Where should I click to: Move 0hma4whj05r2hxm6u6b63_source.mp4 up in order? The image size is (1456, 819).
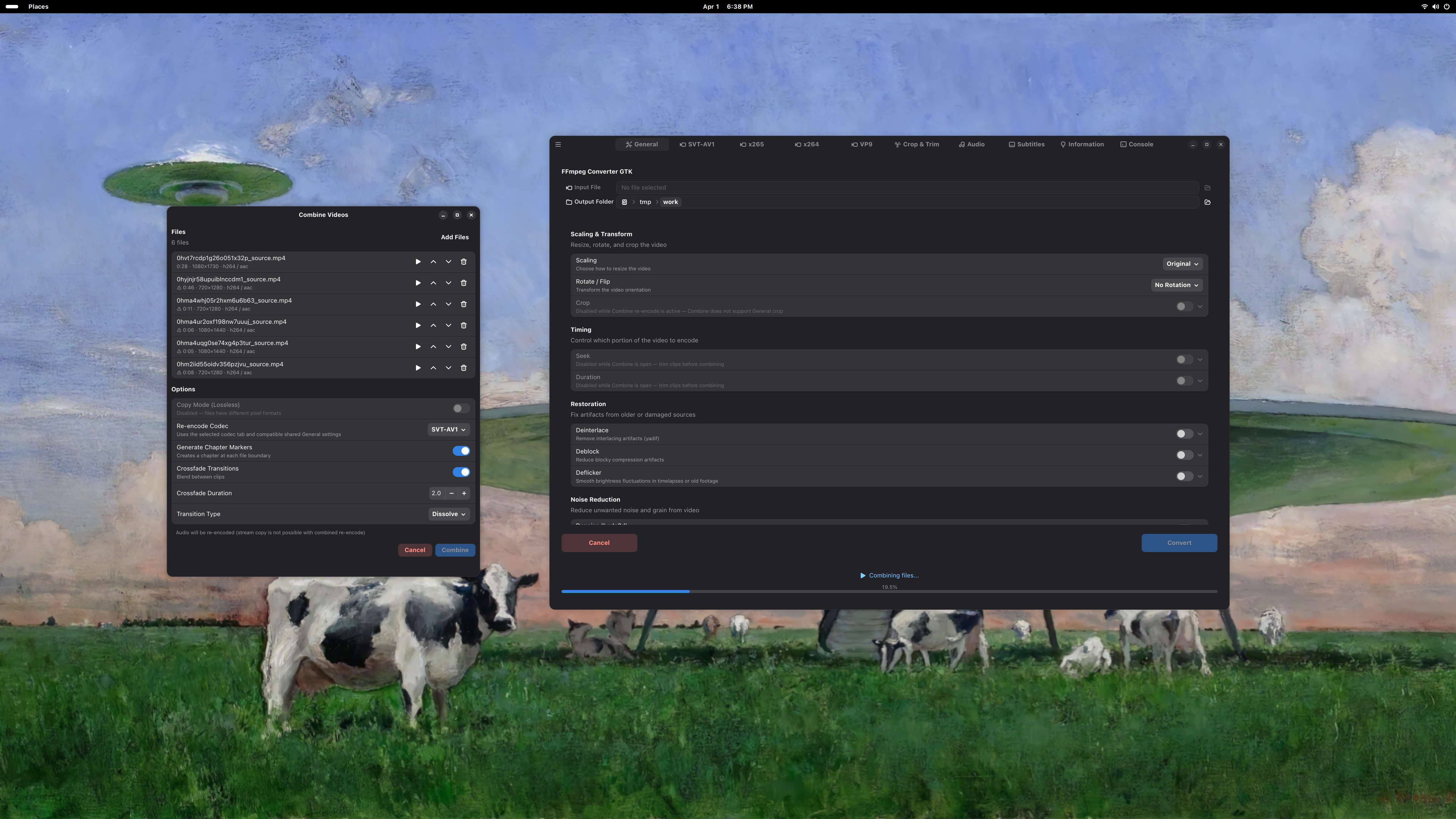(x=433, y=304)
